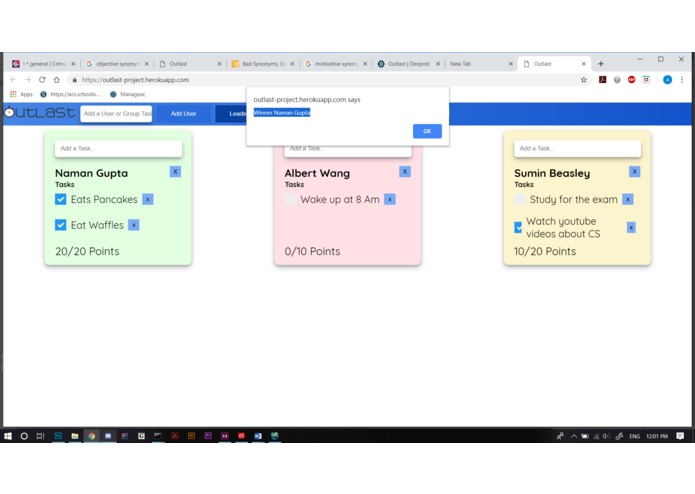Switch to the motivative synonym tab
The width and height of the screenshot is (695, 494).
336,64
